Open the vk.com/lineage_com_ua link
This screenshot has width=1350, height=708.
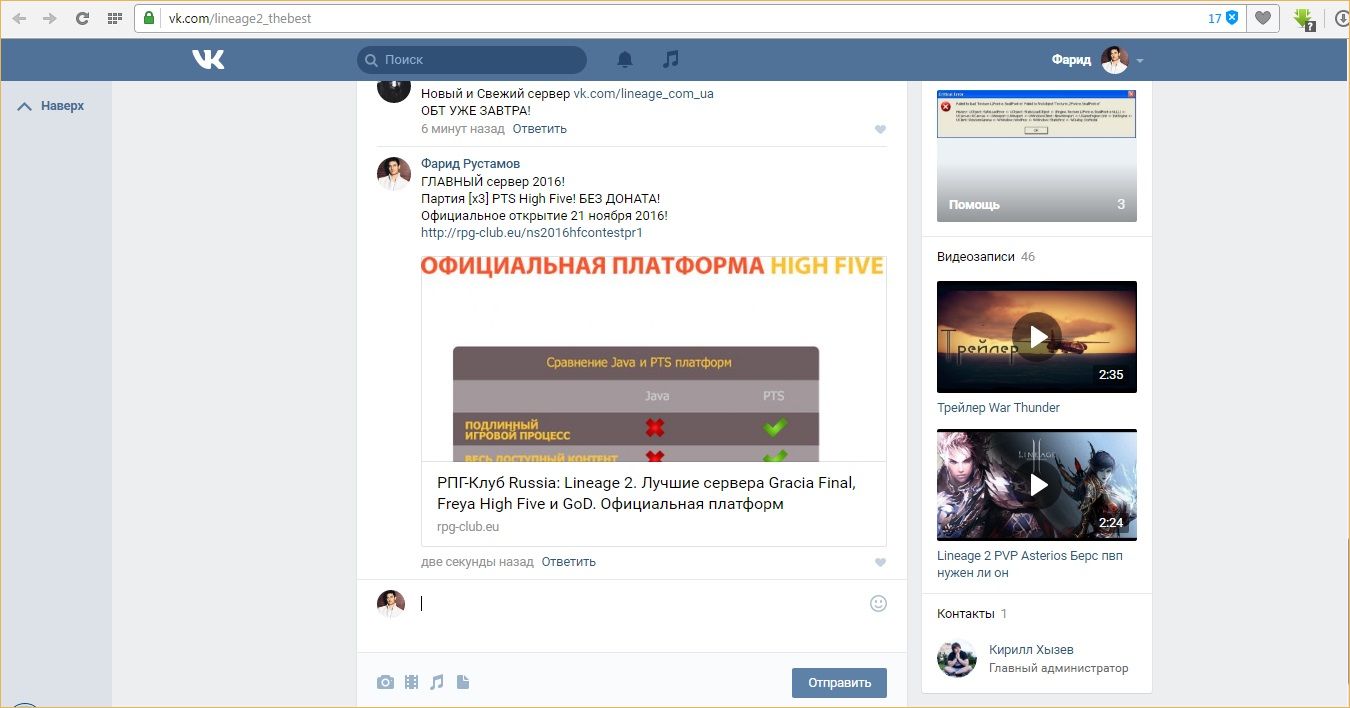click(643, 94)
